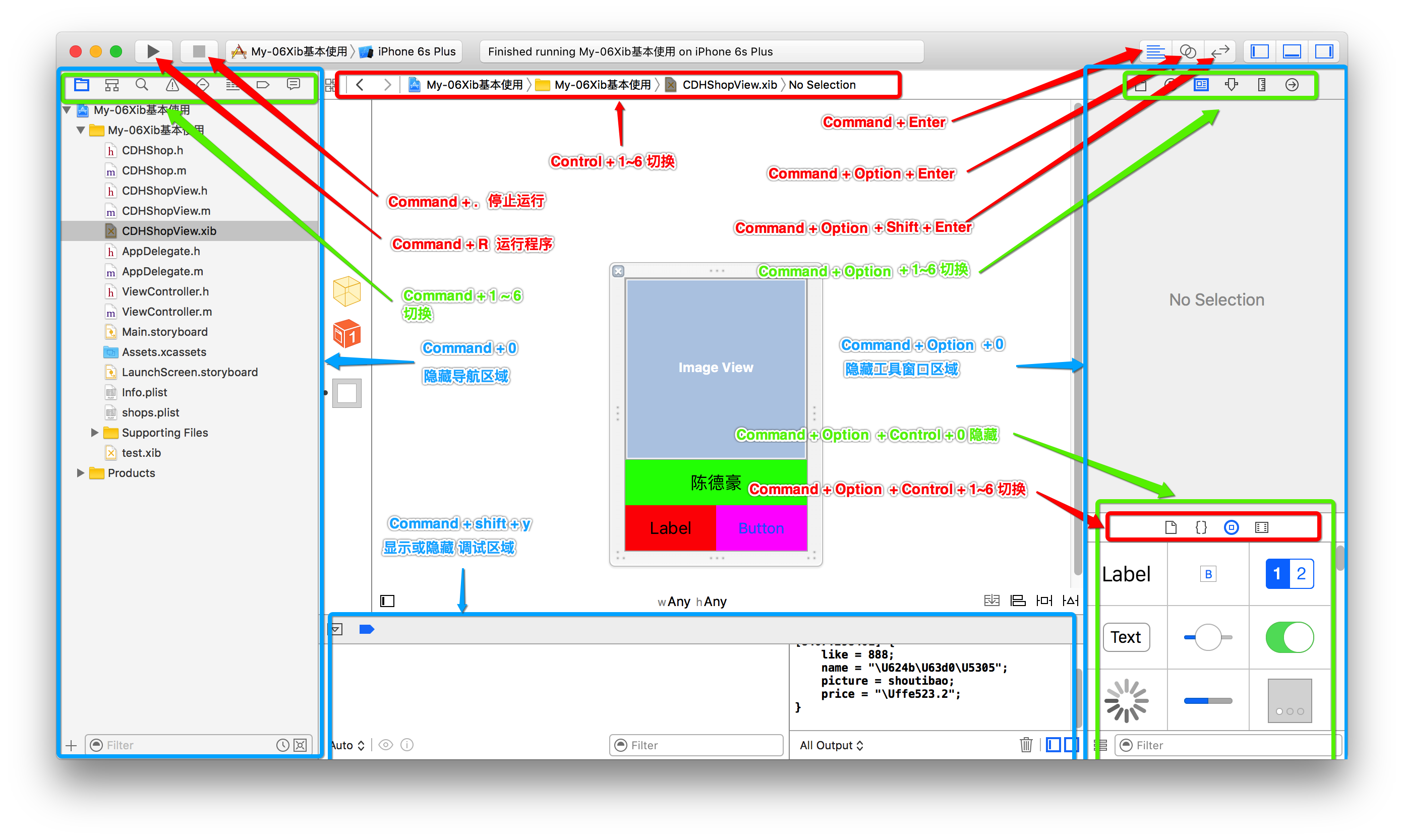Toggle the utilities panel visibility
Image resolution: width=1404 pixels, height=840 pixels.
pos(1324,51)
